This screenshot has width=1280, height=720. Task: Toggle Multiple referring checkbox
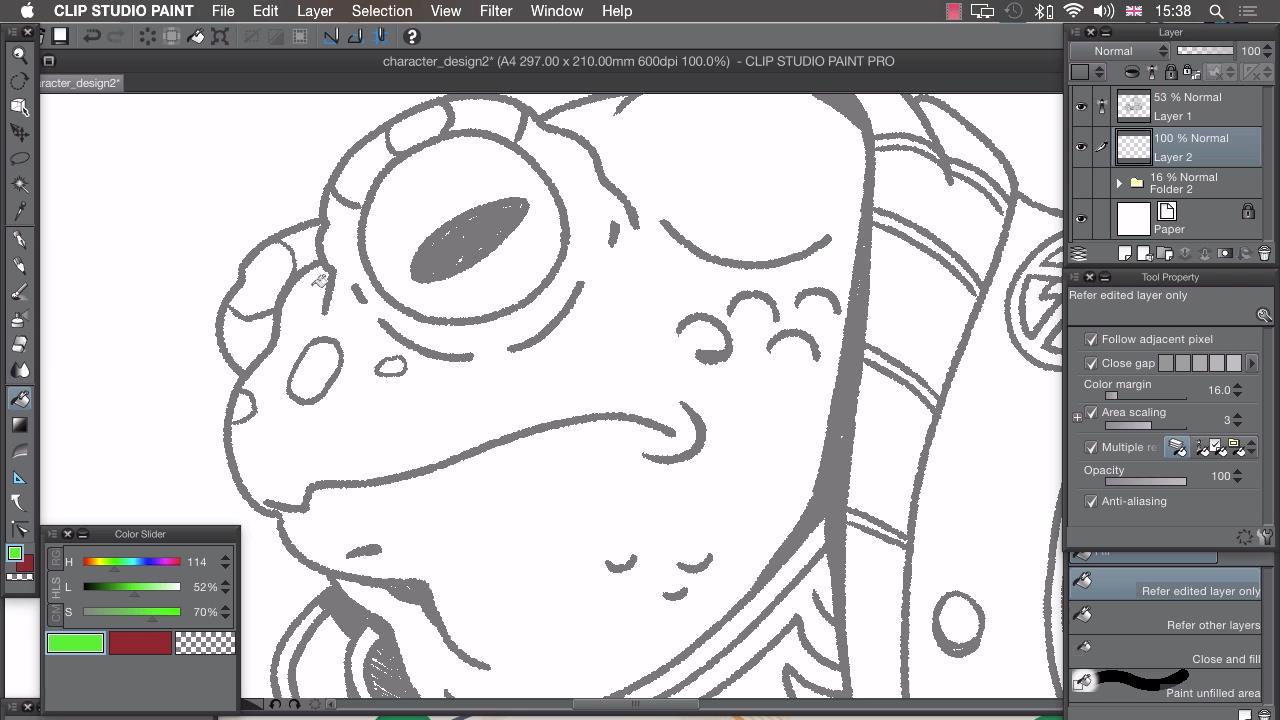pyautogui.click(x=1091, y=447)
